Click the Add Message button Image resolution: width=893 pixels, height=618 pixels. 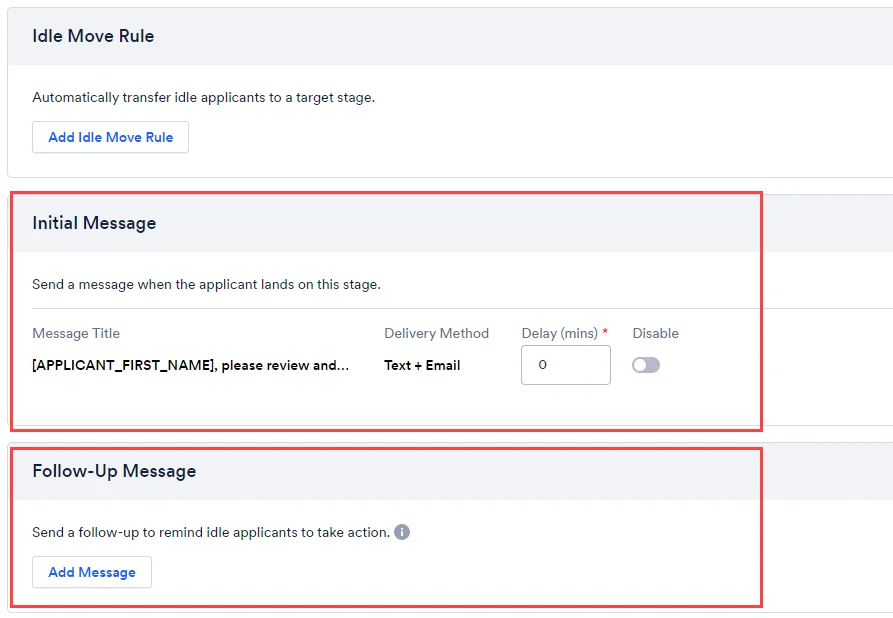(x=92, y=572)
